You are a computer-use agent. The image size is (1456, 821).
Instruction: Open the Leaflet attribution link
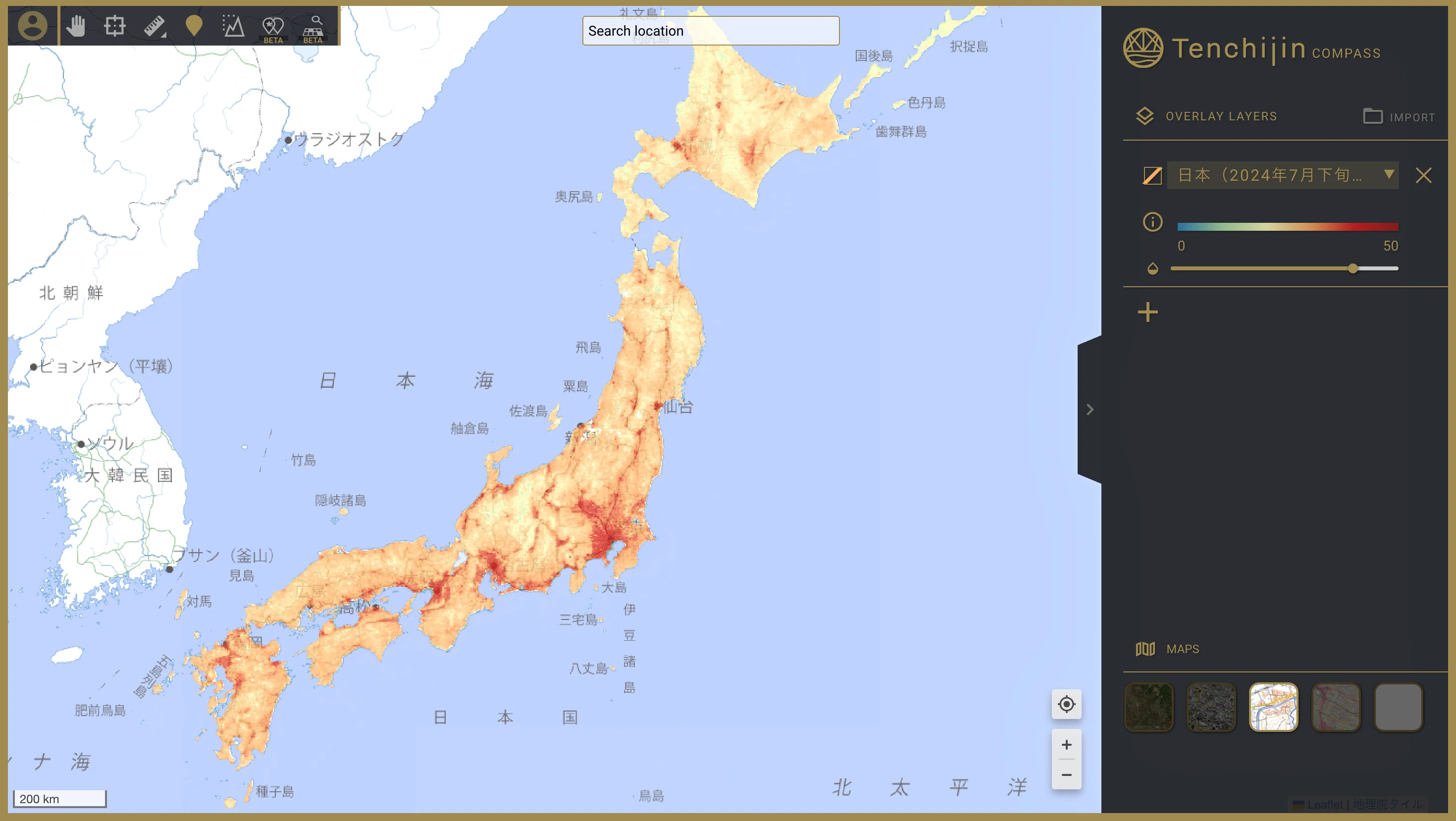(x=1324, y=804)
